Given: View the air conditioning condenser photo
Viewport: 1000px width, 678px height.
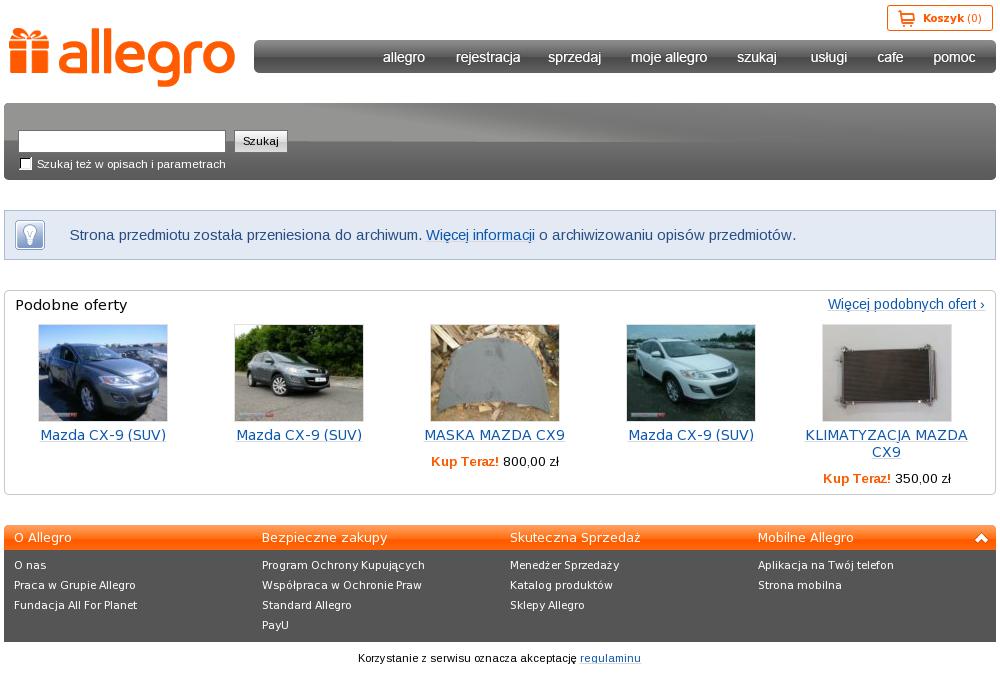Looking at the screenshot, I should (886, 372).
